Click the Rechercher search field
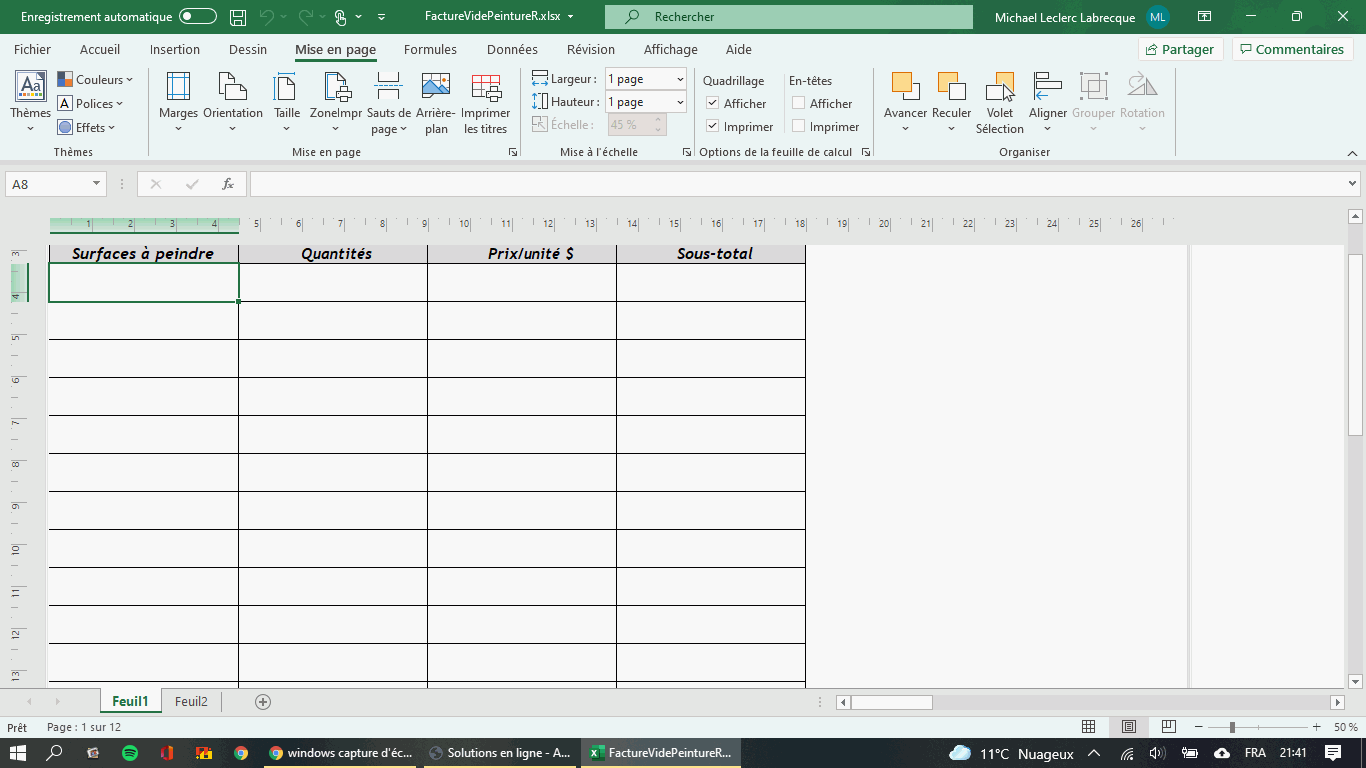Image resolution: width=1366 pixels, height=768 pixels. pyautogui.click(x=789, y=17)
